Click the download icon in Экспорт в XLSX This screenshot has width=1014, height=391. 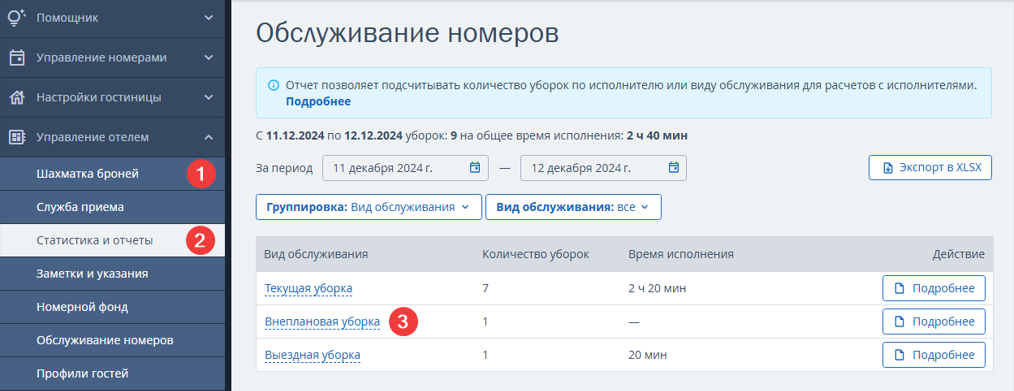[888, 168]
